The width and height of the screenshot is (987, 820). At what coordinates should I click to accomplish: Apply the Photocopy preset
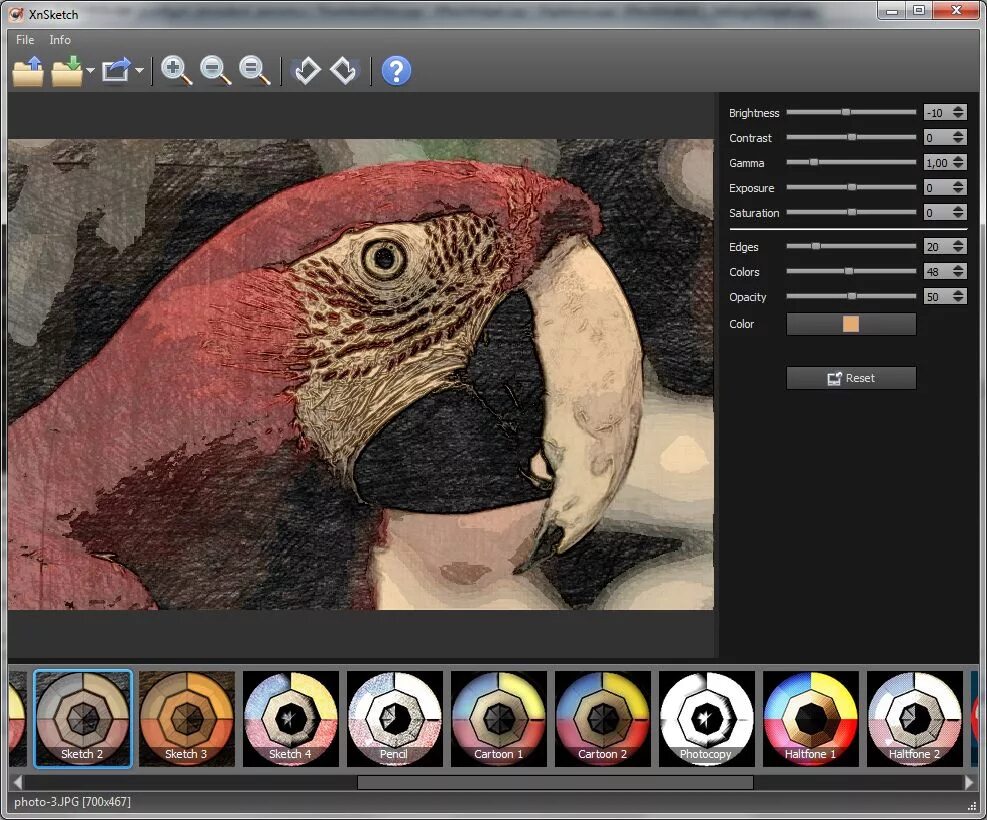click(707, 718)
